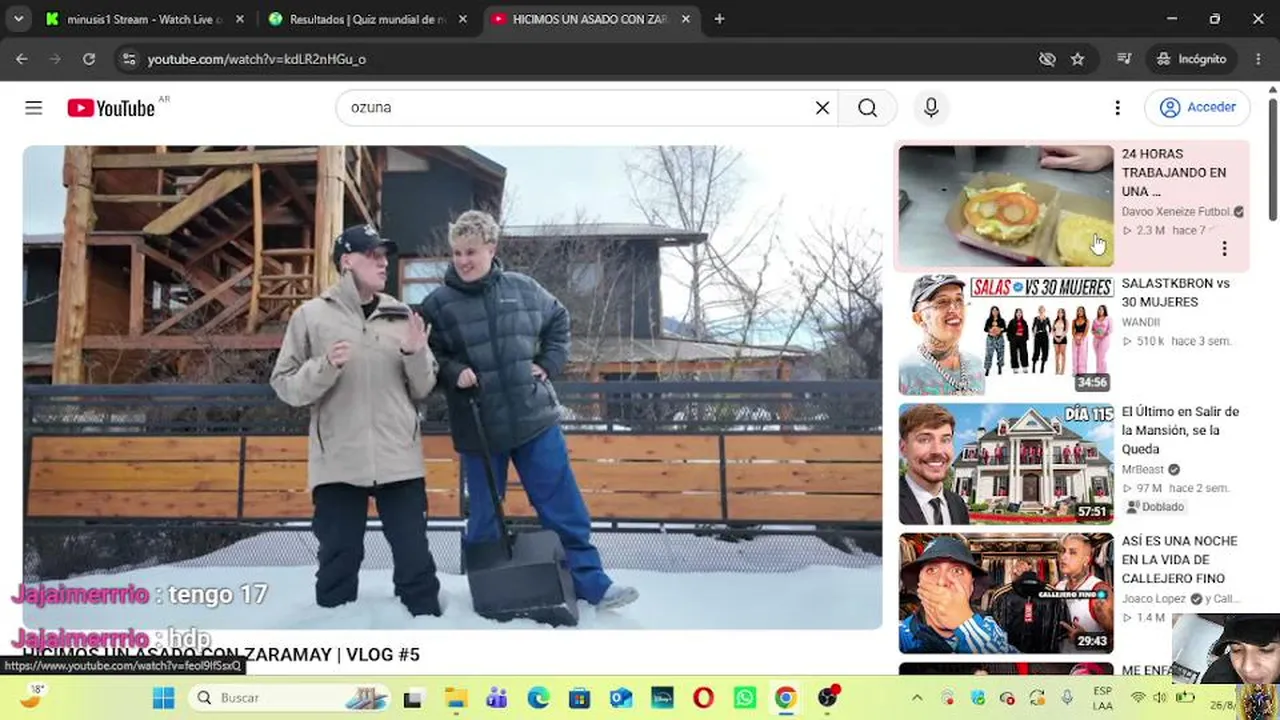Open 'ASÍ ES UNA NOCHE EN LA VIDA' title
The height and width of the screenshot is (720, 1280).
coord(1180,559)
